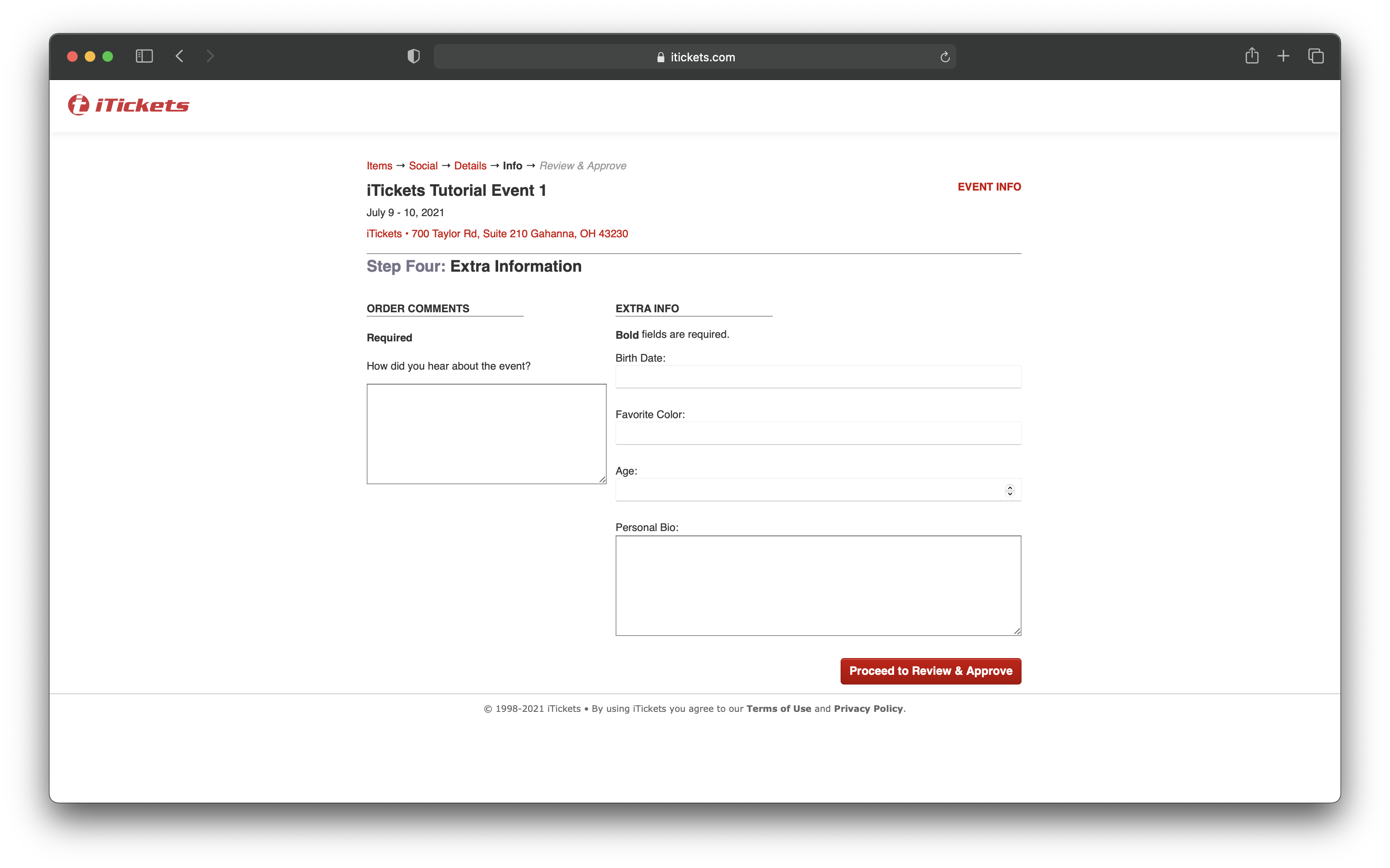This screenshot has width=1390, height=868.
Task: Select Review & Approve breadcrumb step
Action: [x=582, y=165]
